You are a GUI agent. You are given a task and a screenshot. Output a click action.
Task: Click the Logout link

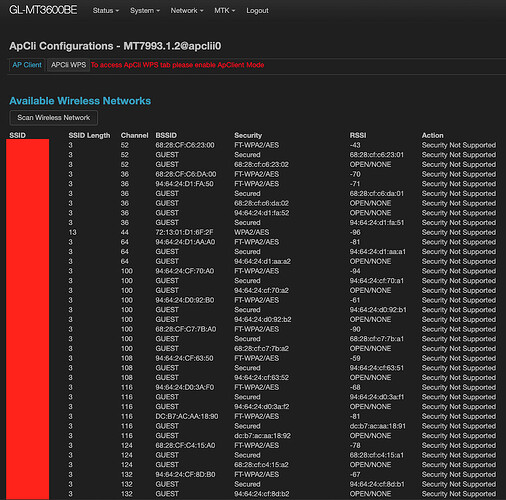point(257,11)
